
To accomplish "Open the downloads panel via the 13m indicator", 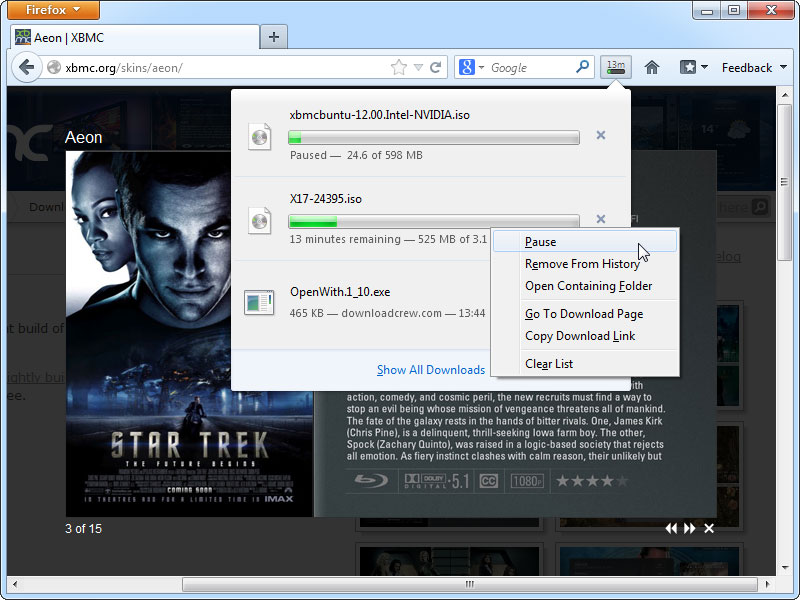I will point(617,67).
